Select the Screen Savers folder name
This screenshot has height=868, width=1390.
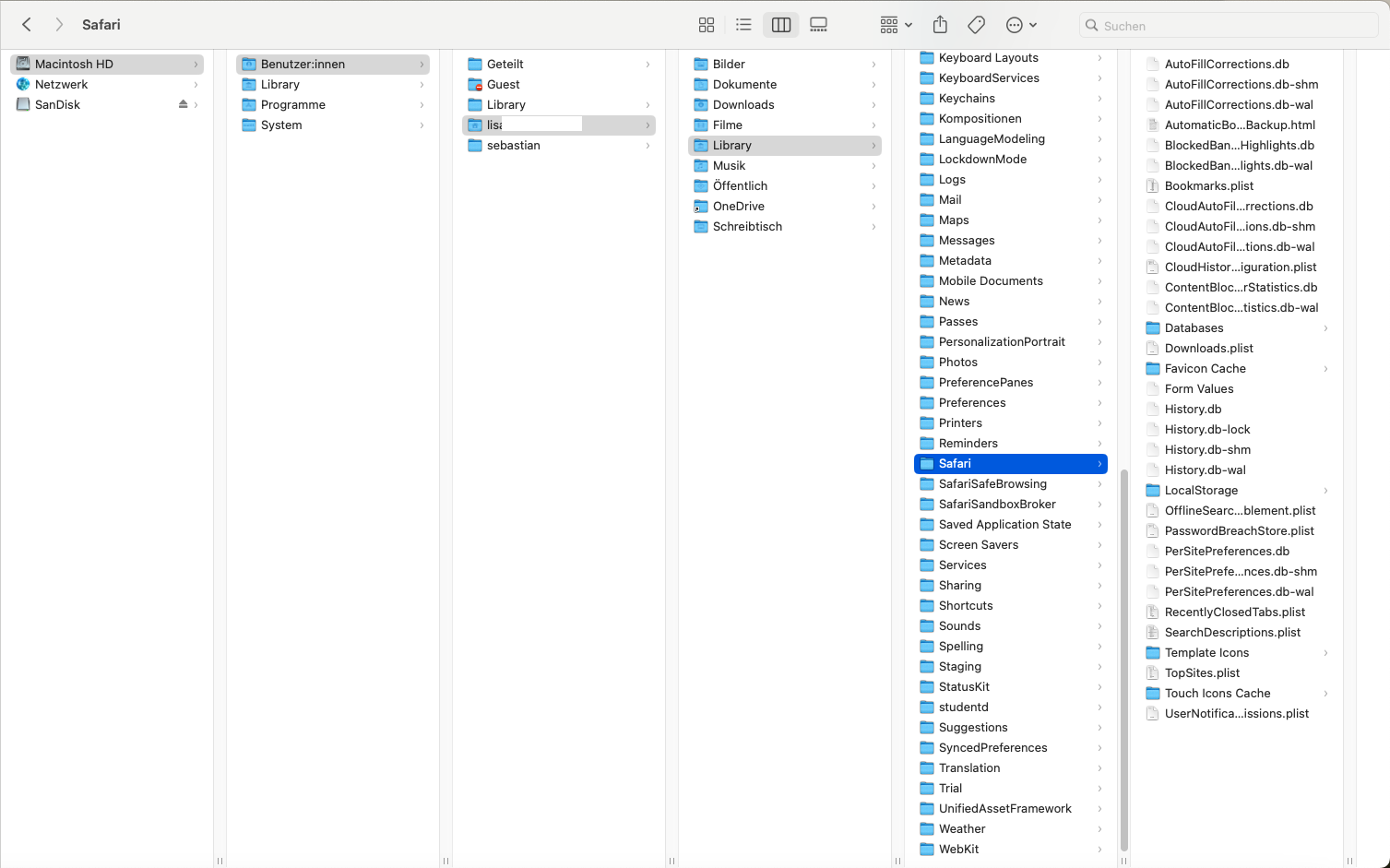pyautogui.click(x=979, y=544)
